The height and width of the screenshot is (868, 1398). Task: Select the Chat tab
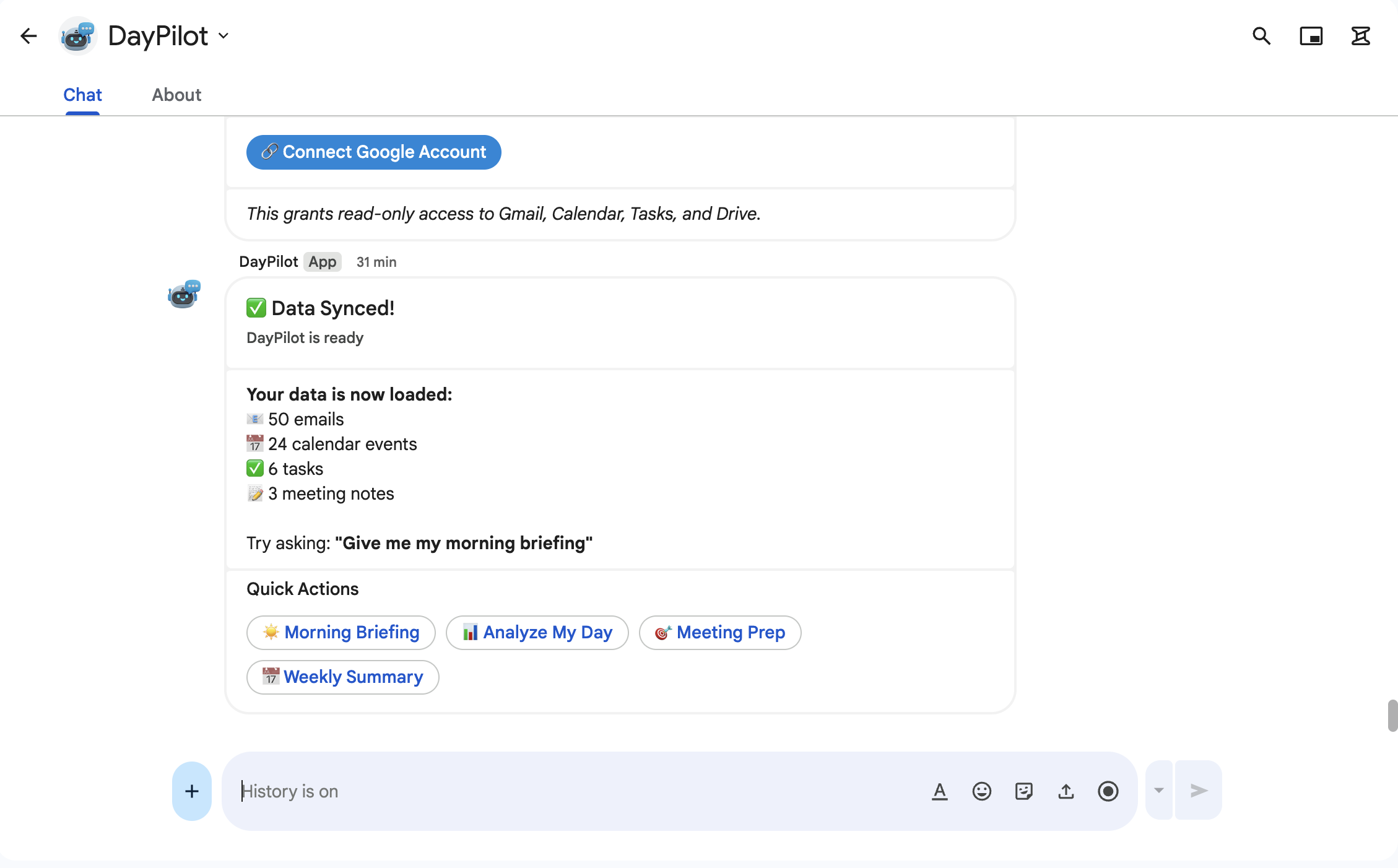(x=82, y=95)
